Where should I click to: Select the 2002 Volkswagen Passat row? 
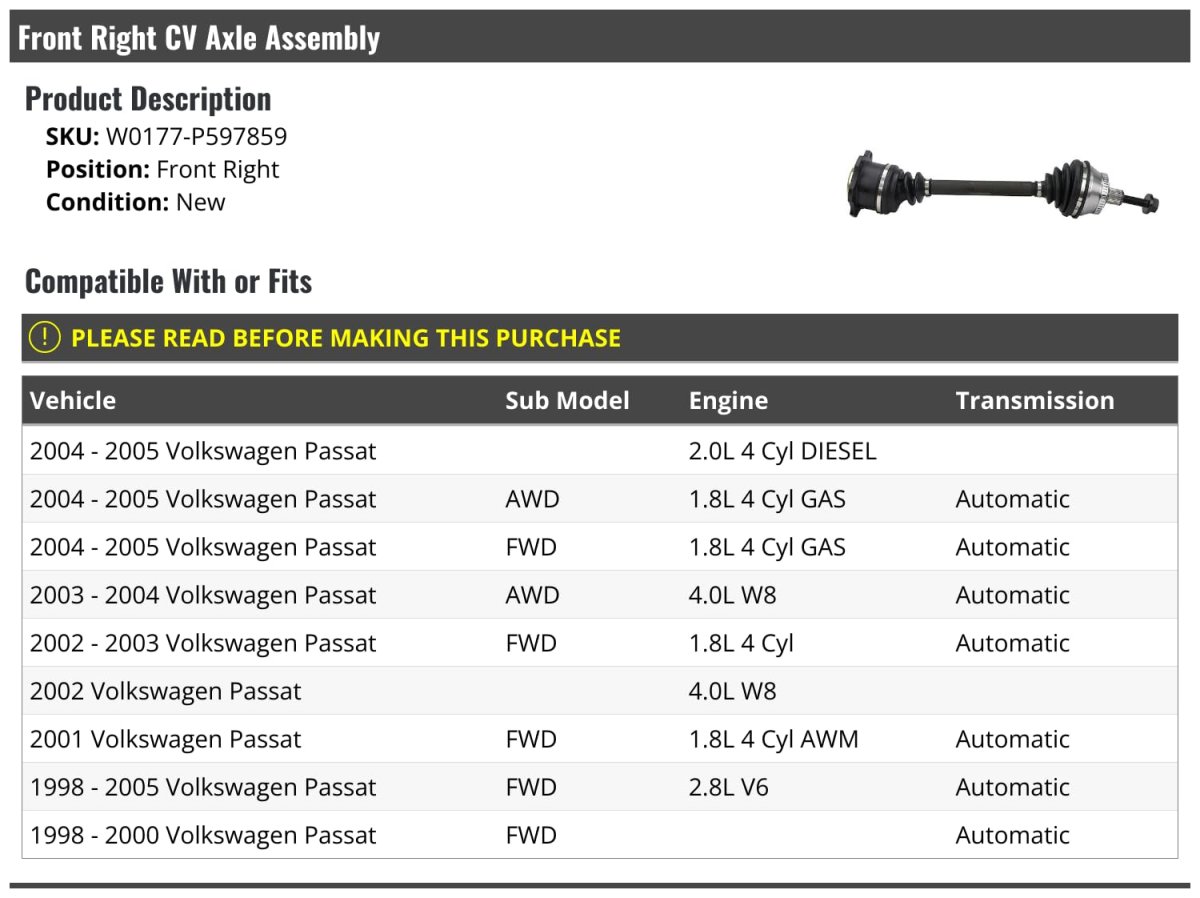click(x=166, y=691)
